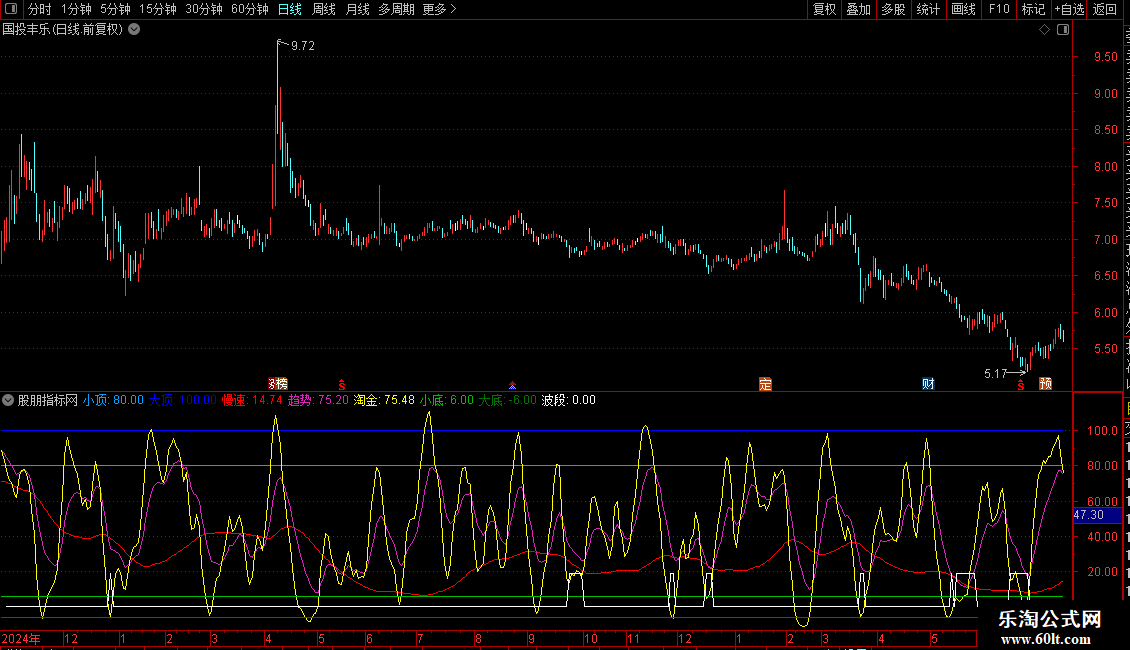1130x650 pixels.
Task: Click the diamond icon above the chart
Action: [1044, 30]
